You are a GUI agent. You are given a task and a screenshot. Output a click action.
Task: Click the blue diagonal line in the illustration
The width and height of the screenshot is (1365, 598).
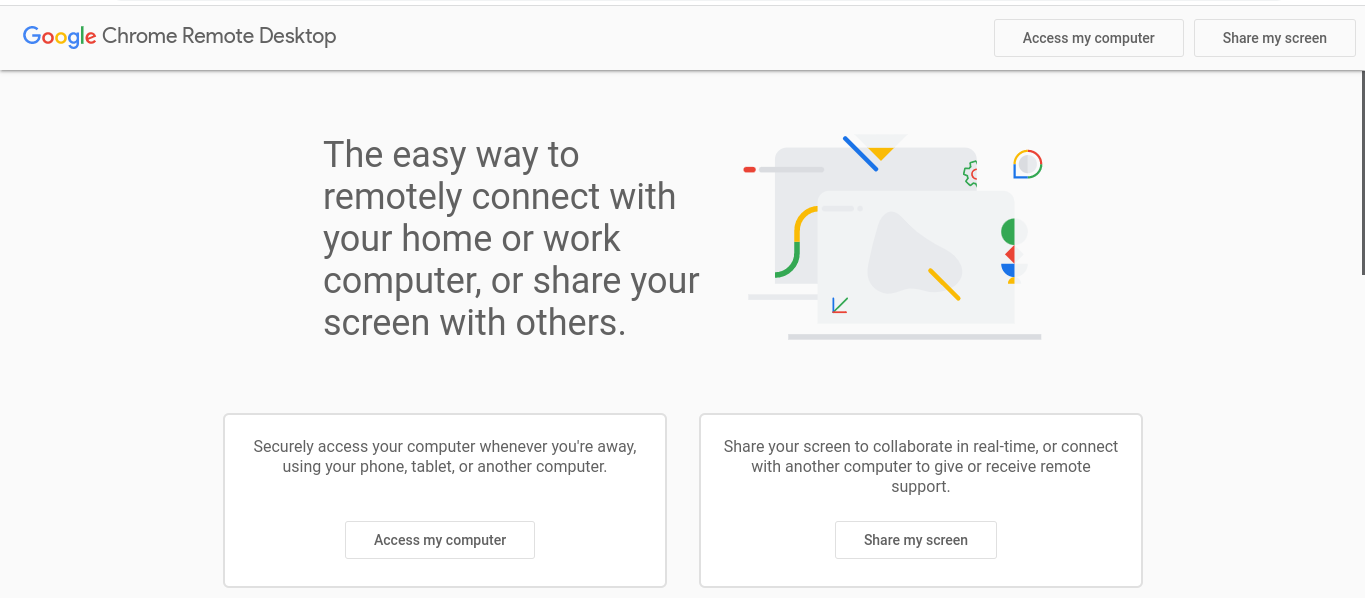[x=860, y=154]
